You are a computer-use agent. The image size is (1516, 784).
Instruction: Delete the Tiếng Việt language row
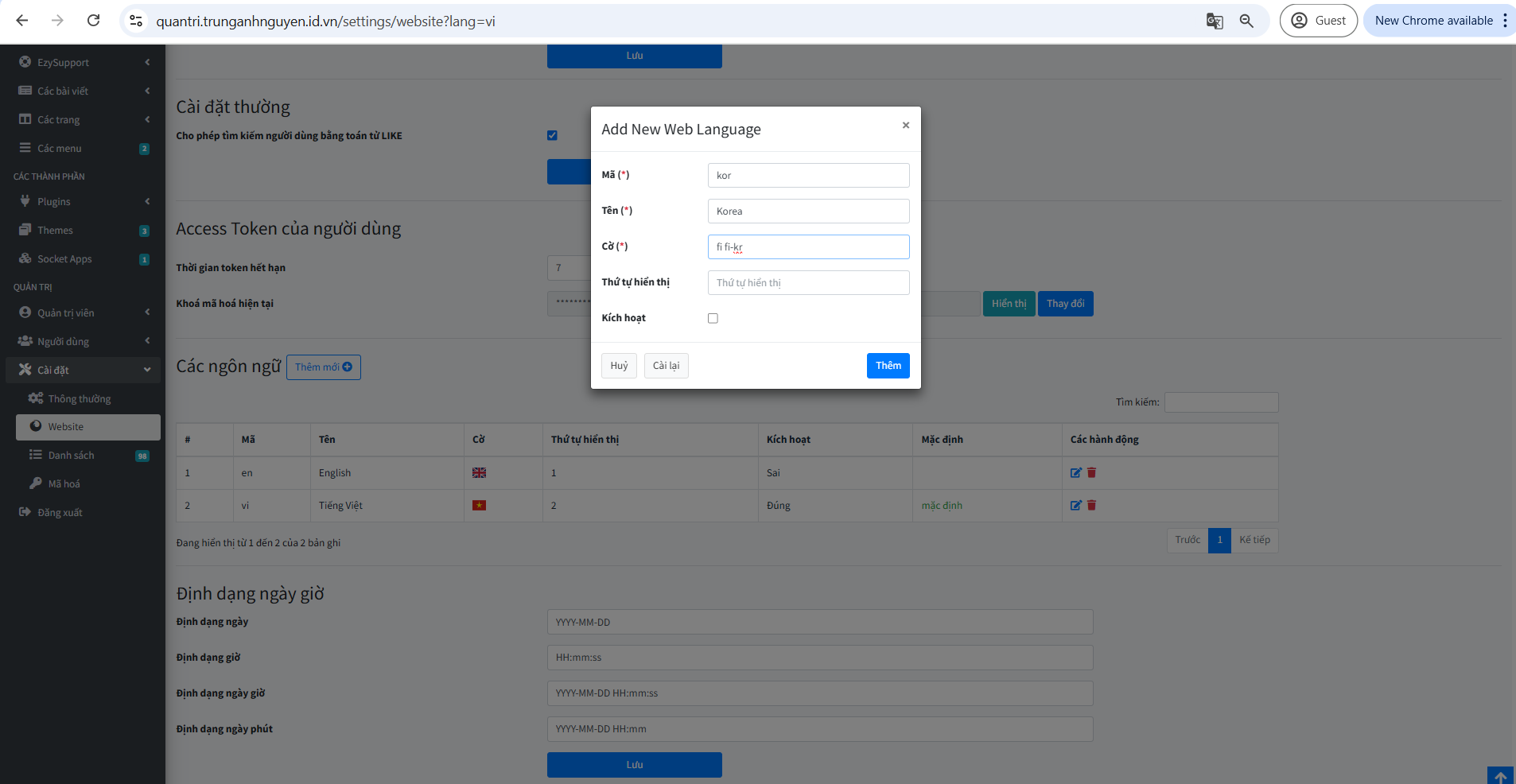coord(1092,505)
